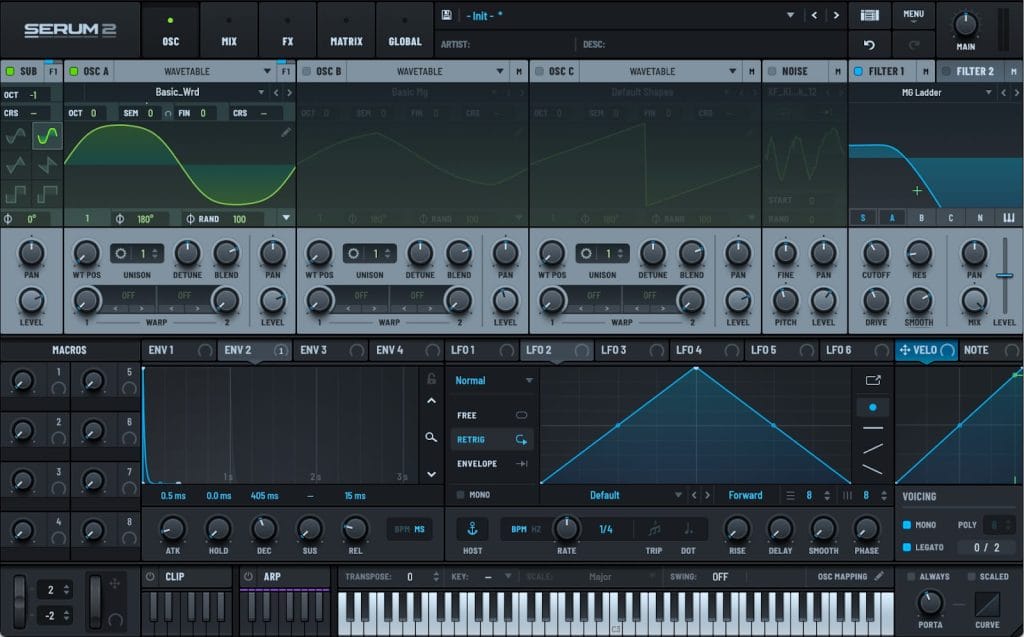Viewport: 1024px width, 637px height.
Task: Click the save preset floppy disk icon
Action: pyautogui.click(x=446, y=15)
